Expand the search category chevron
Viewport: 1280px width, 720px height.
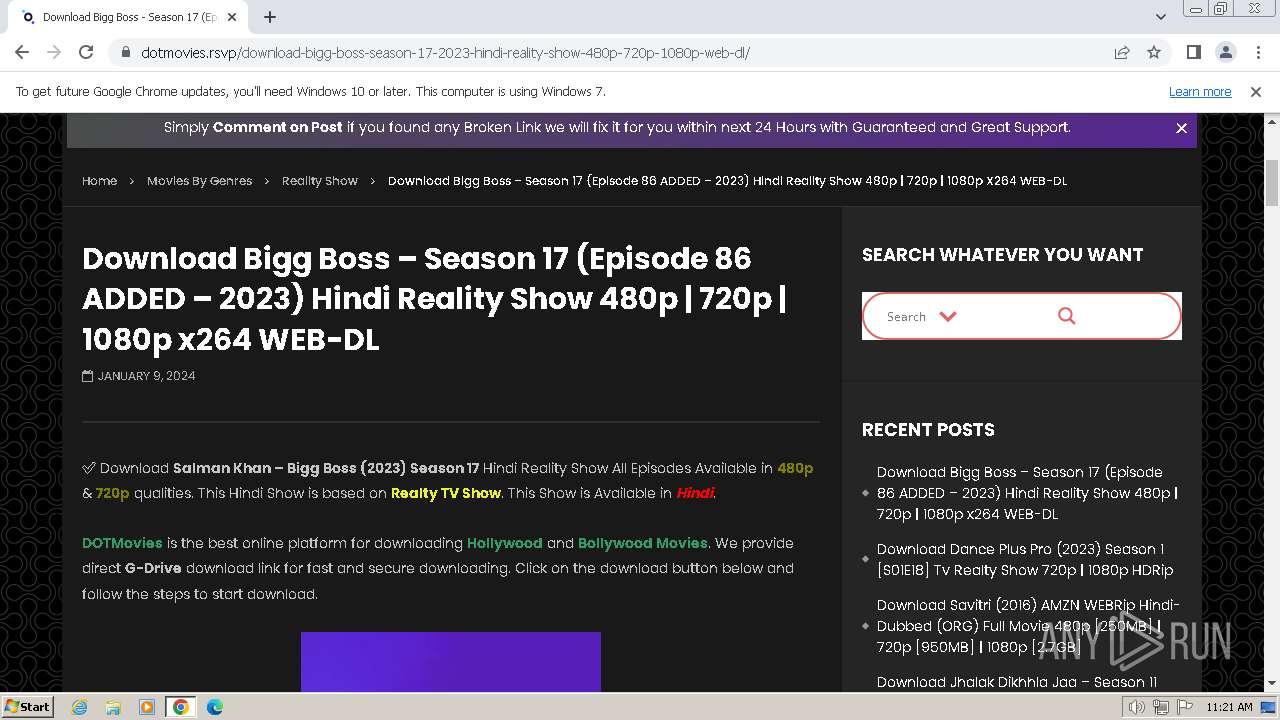click(948, 316)
